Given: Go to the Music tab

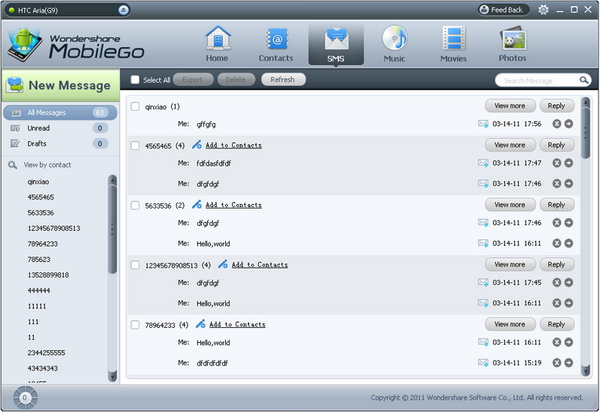Looking at the screenshot, I should 395,44.
